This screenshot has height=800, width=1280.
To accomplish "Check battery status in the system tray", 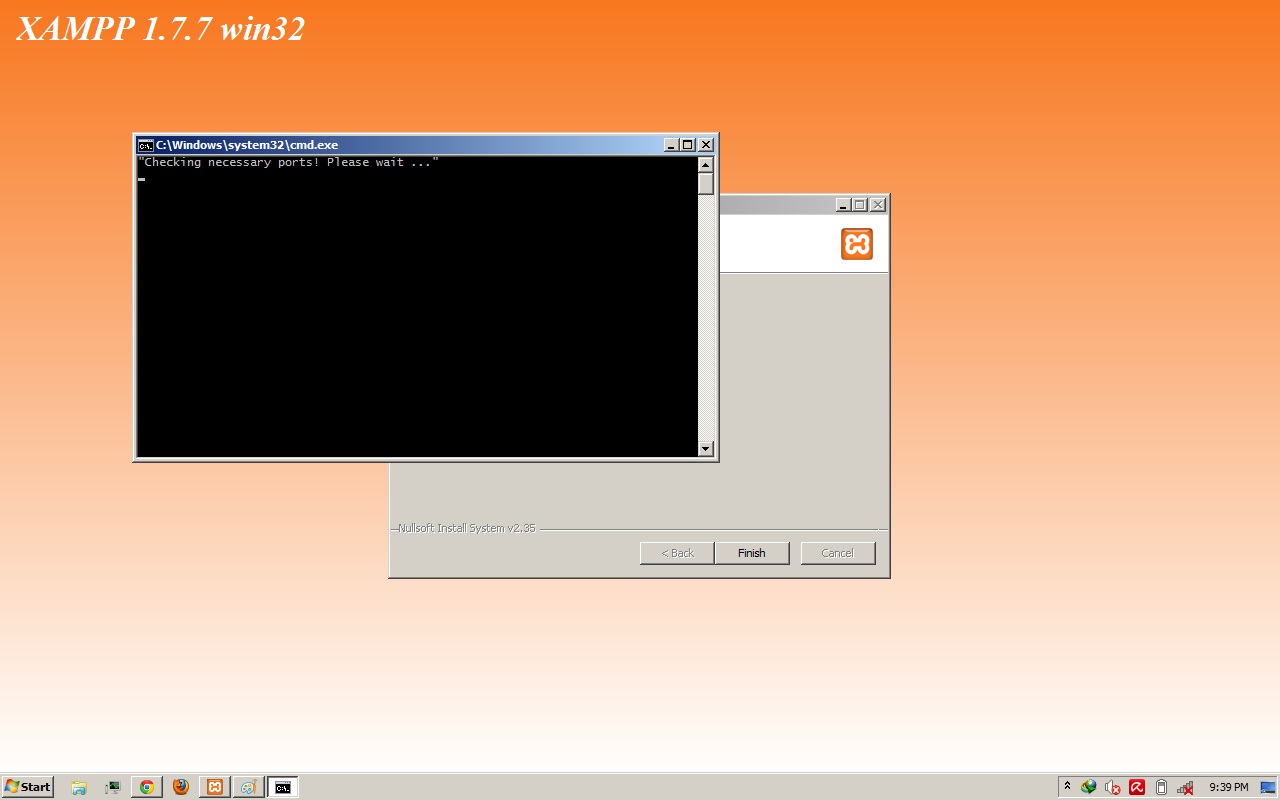I will click(1160, 787).
